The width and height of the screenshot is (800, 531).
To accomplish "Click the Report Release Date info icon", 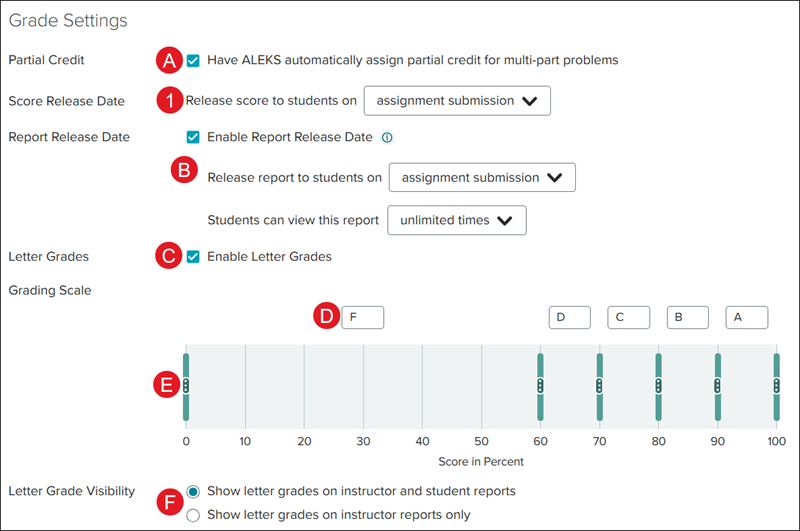I will pos(387,138).
